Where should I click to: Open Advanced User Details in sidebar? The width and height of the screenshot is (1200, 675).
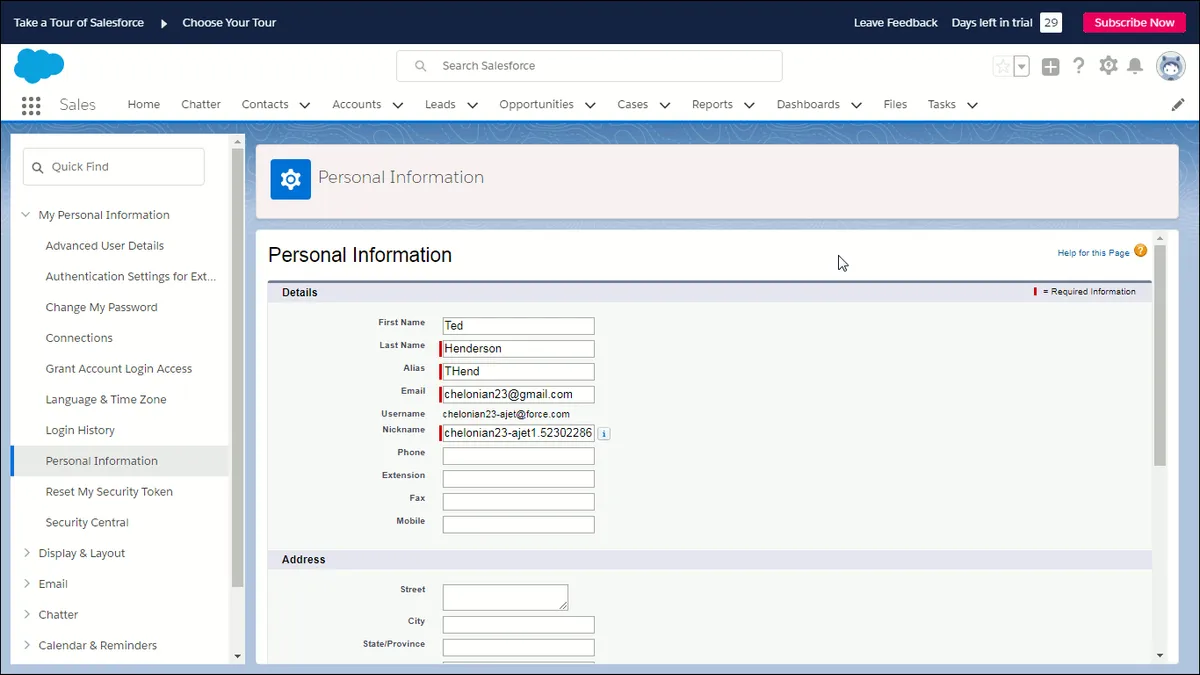pos(105,246)
